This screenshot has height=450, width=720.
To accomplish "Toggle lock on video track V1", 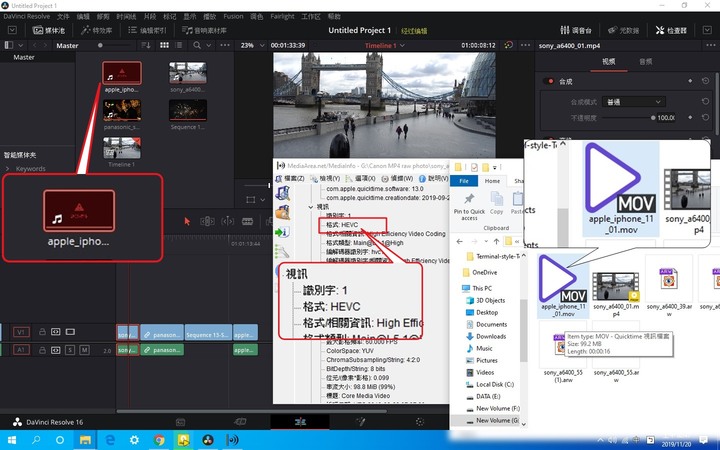I will [42, 332].
